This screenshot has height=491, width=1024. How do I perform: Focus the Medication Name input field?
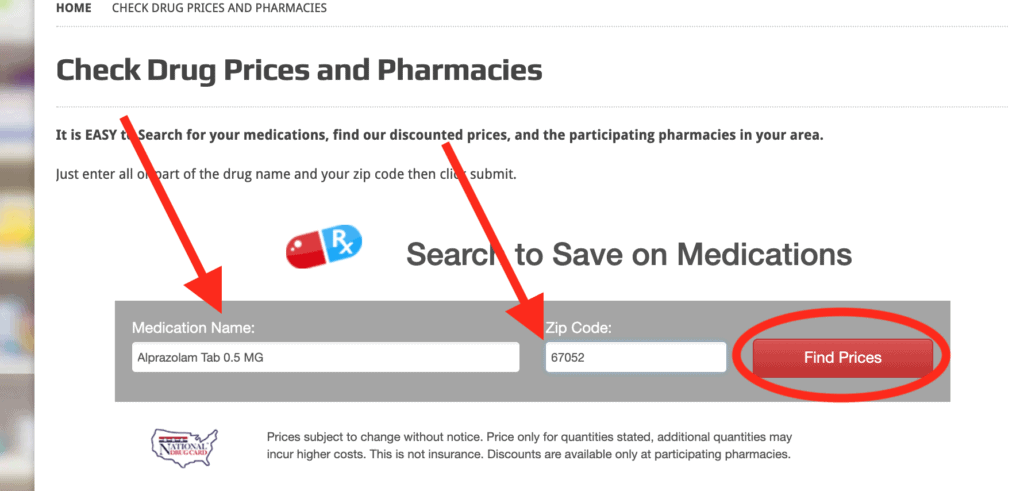pos(325,358)
